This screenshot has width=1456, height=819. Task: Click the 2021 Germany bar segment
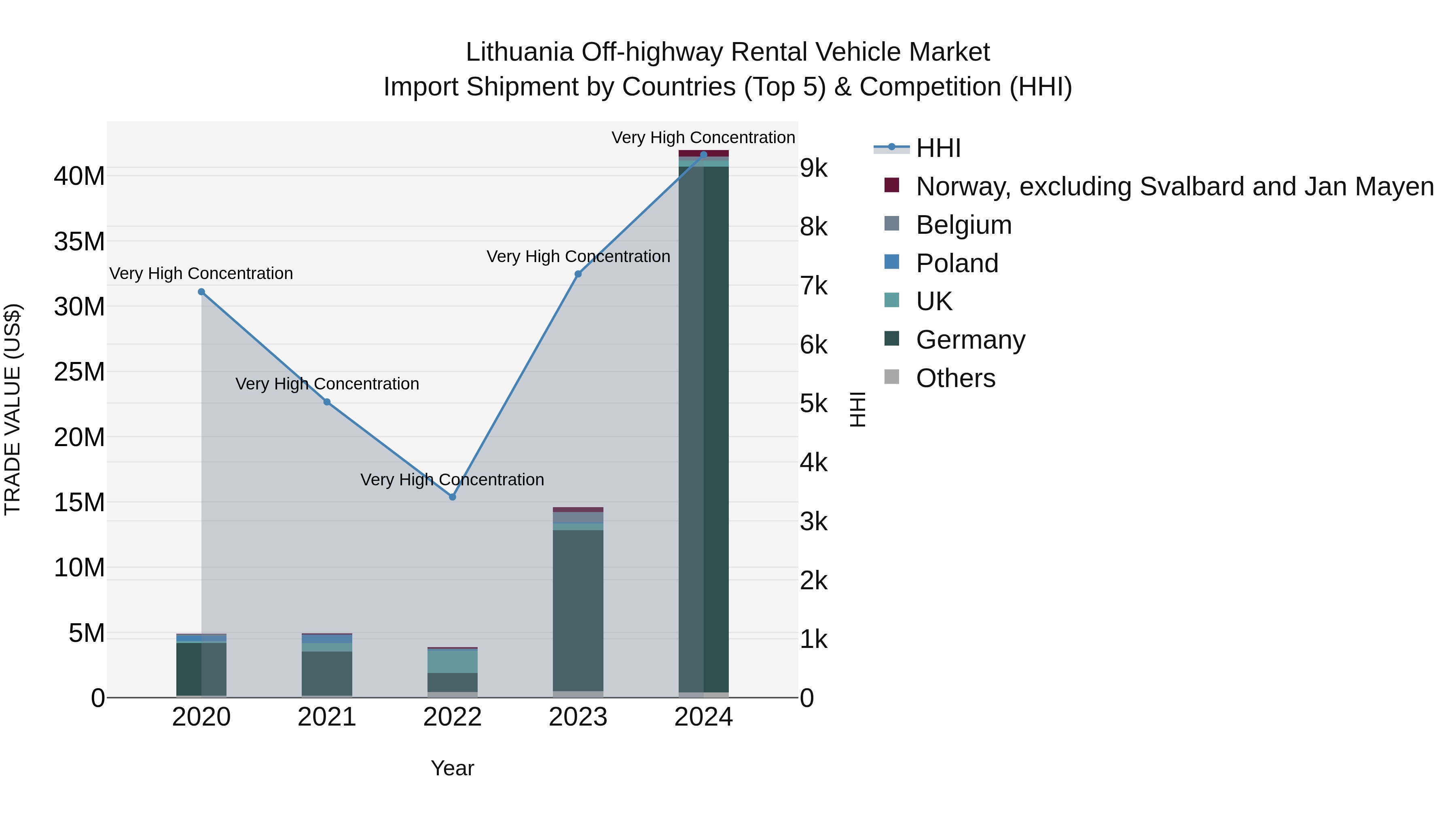pyautogui.click(x=327, y=673)
